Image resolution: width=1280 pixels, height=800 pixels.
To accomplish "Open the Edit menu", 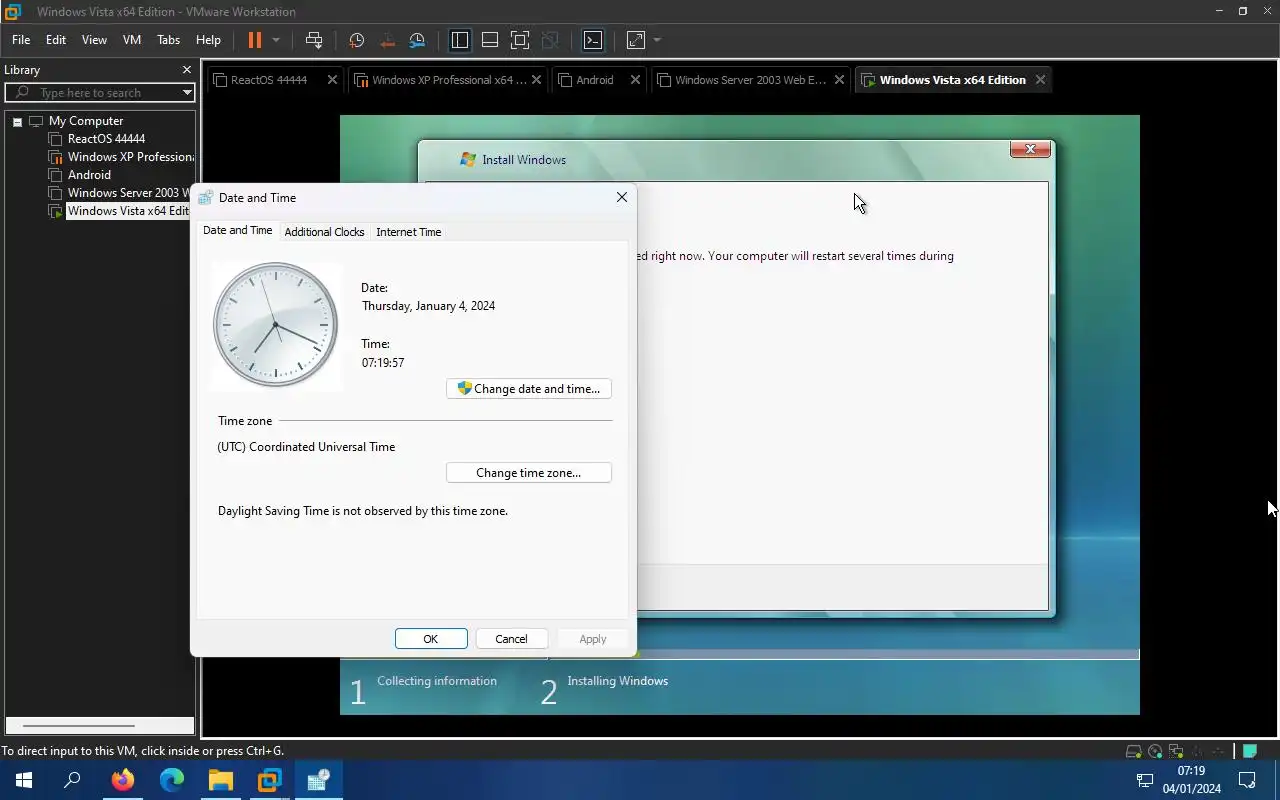I will pyautogui.click(x=56, y=40).
